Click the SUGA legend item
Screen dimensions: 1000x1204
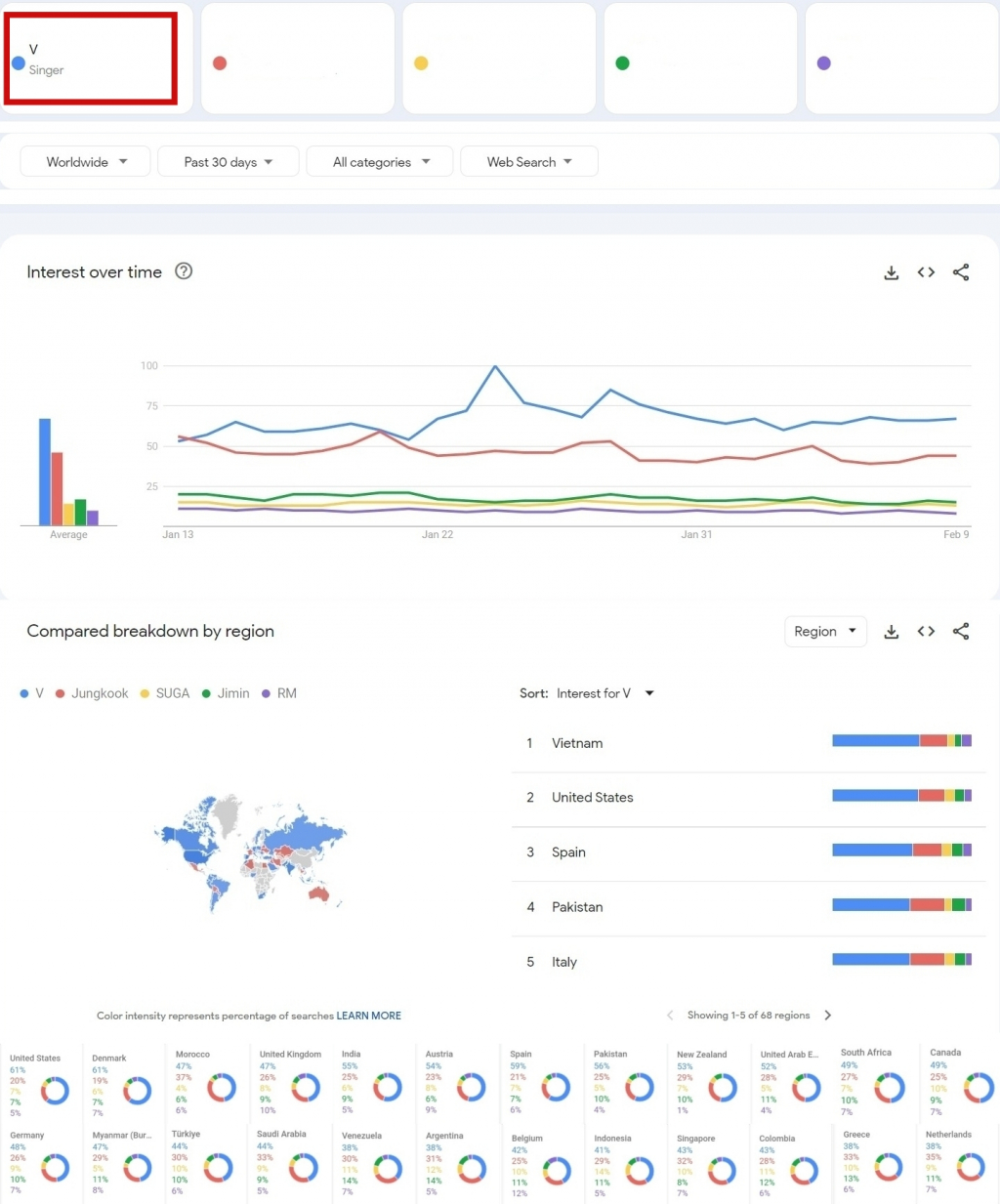tap(165, 693)
